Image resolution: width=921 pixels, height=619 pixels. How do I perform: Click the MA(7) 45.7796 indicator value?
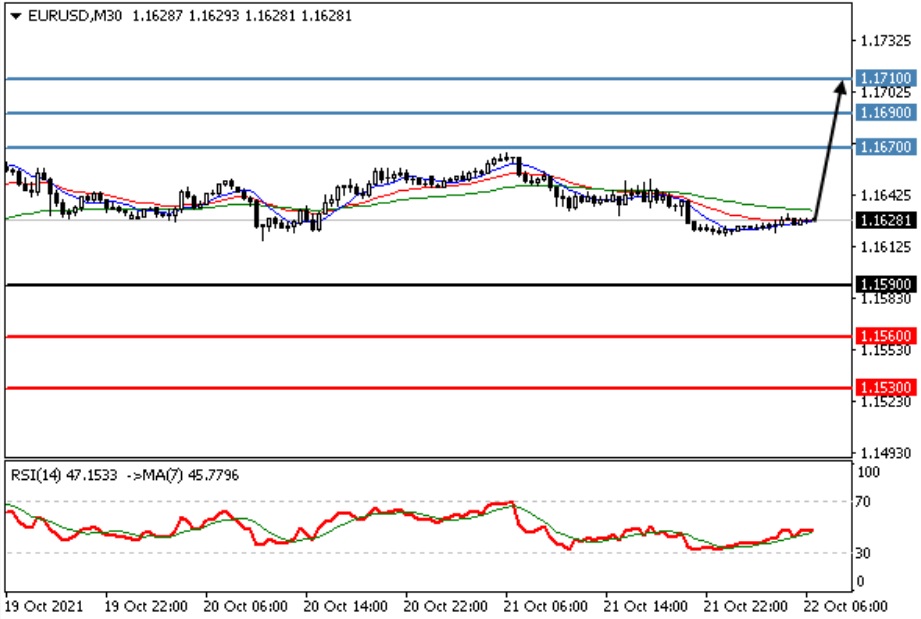click(x=190, y=475)
